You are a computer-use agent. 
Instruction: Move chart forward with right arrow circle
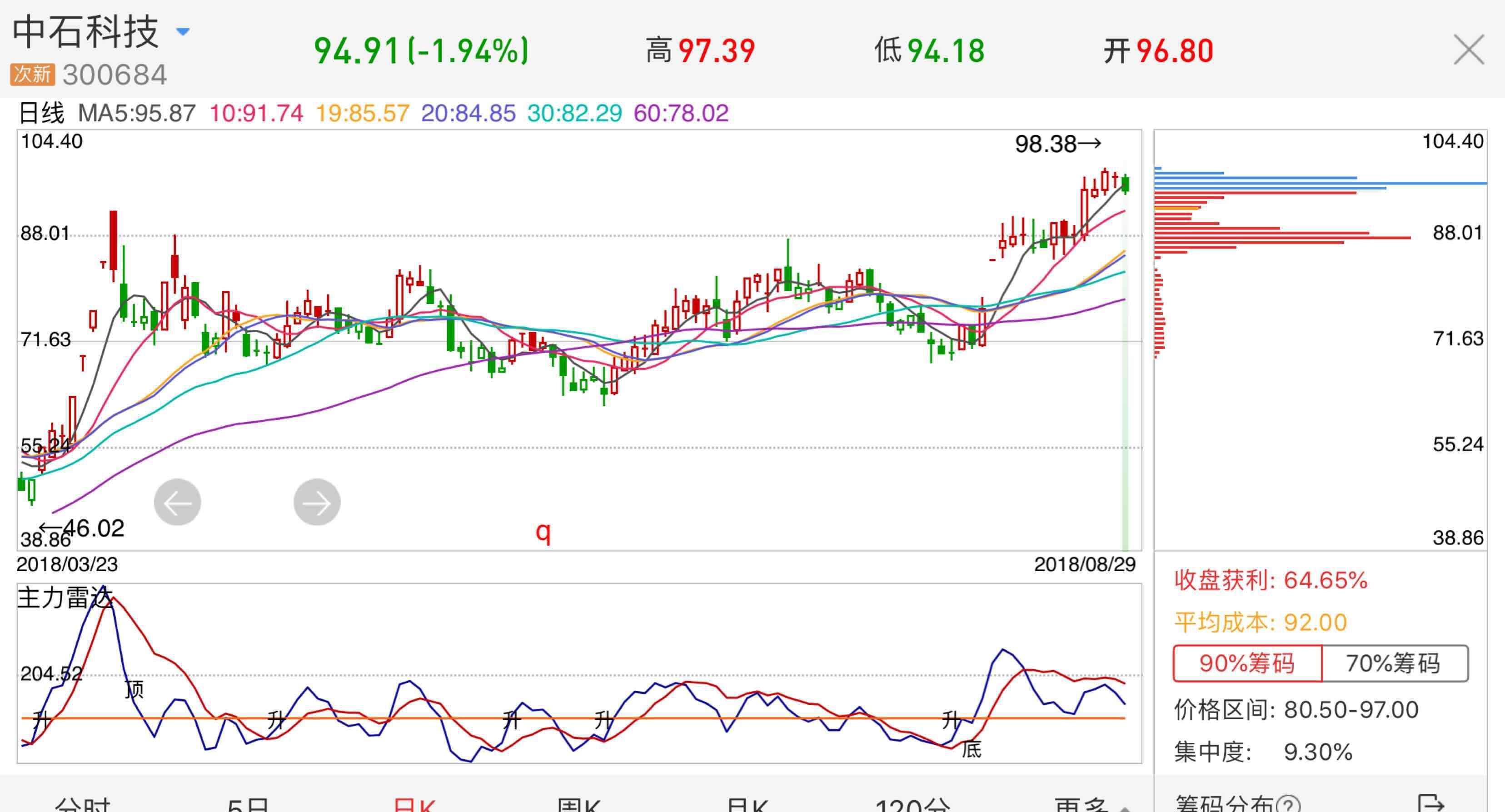[317, 502]
